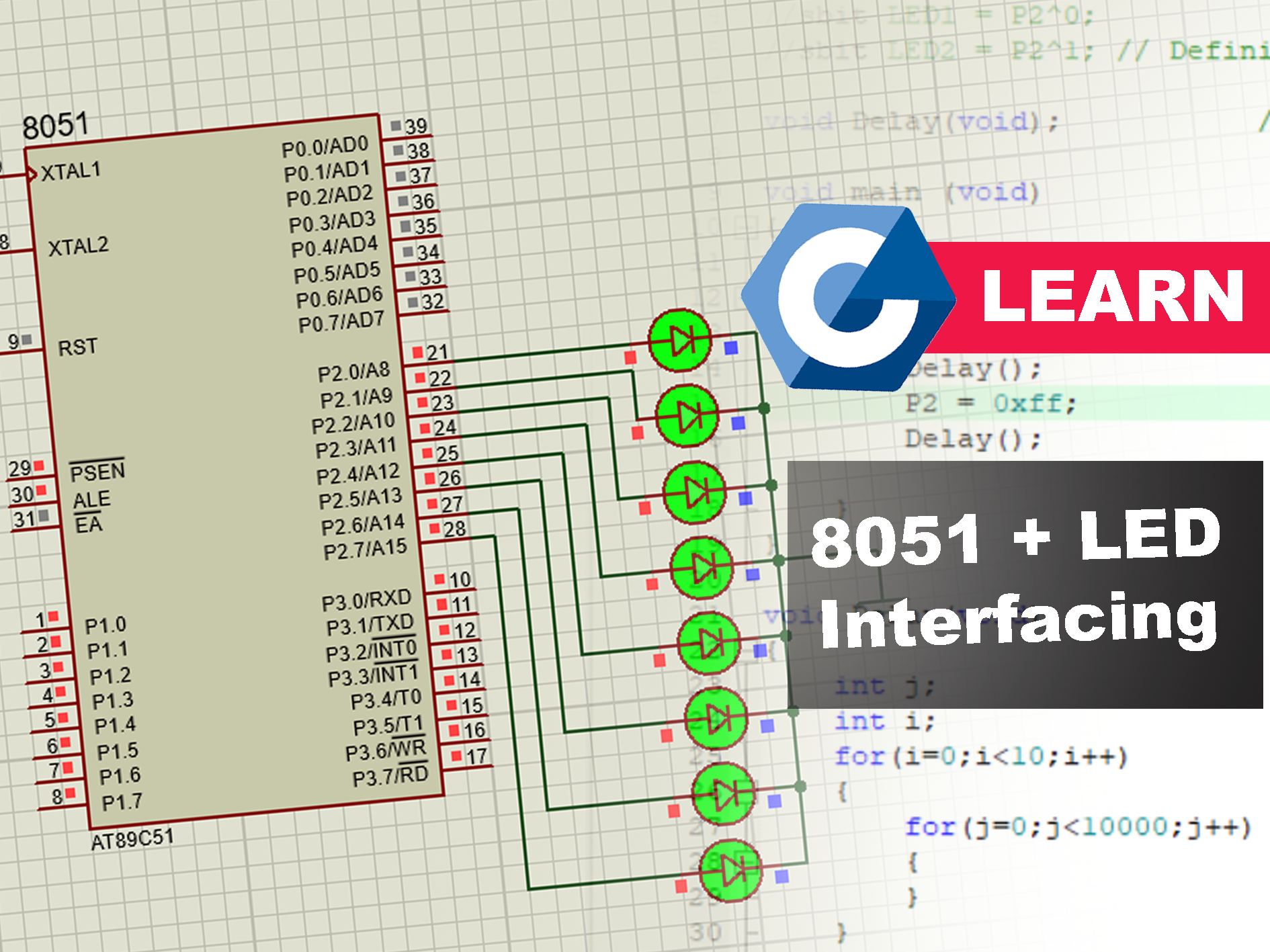The height and width of the screenshot is (952, 1270).
Task: Pick the LED driven by pin 25
Action: click(710, 644)
